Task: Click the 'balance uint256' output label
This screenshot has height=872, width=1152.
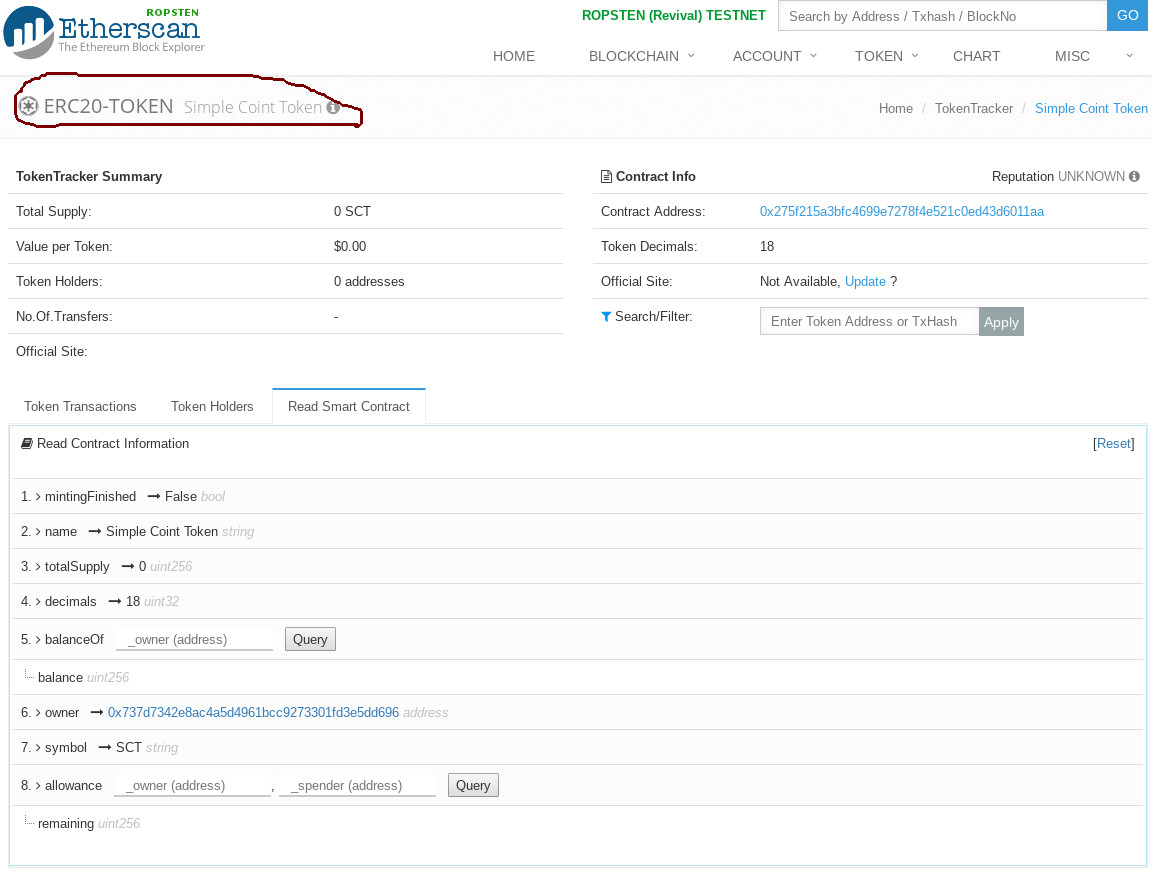Action: [x=83, y=677]
